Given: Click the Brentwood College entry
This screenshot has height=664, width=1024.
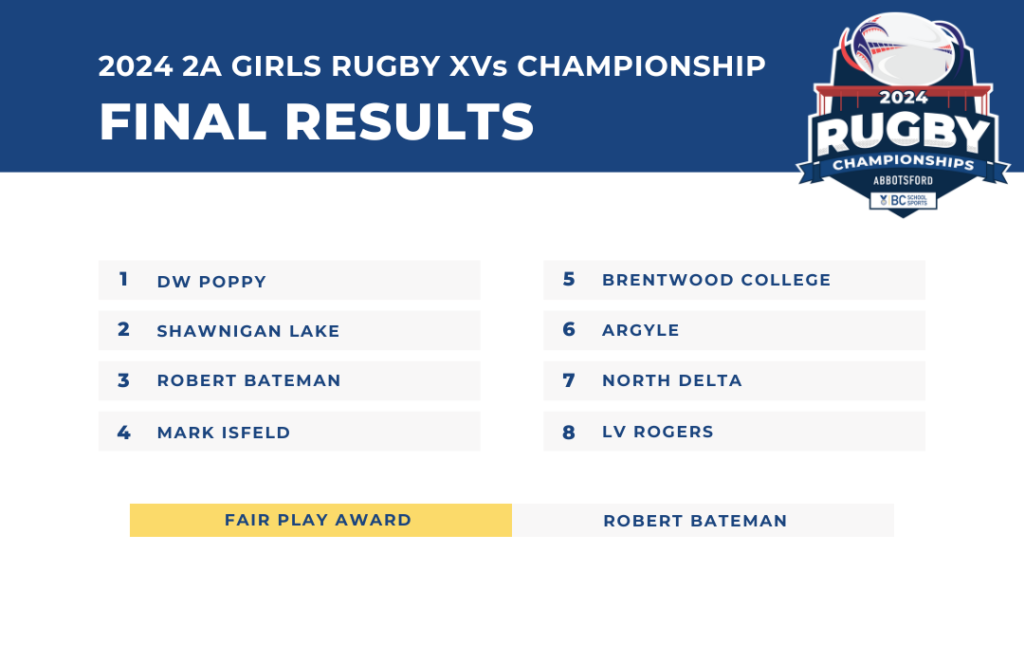Looking at the screenshot, I should [x=734, y=280].
